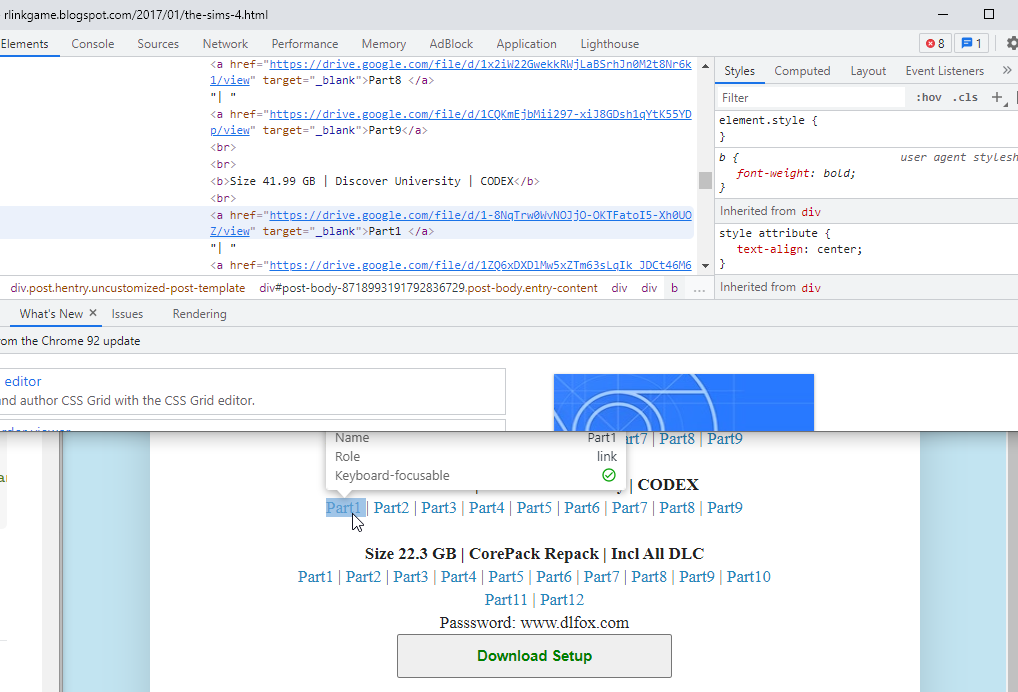Open the Lighthouse panel
1018x692 pixels.
609,44
